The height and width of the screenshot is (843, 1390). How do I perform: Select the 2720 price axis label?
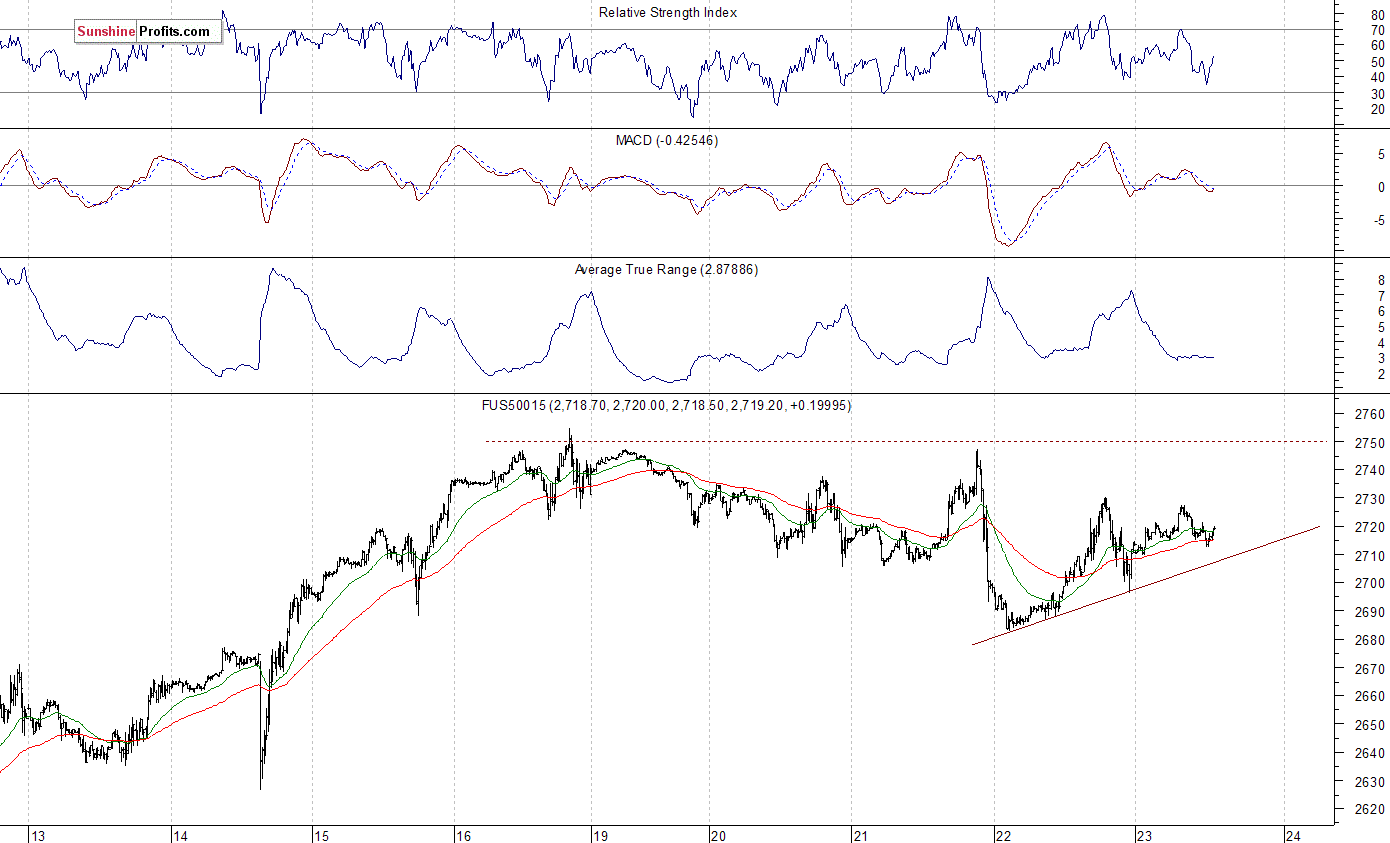point(1369,527)
